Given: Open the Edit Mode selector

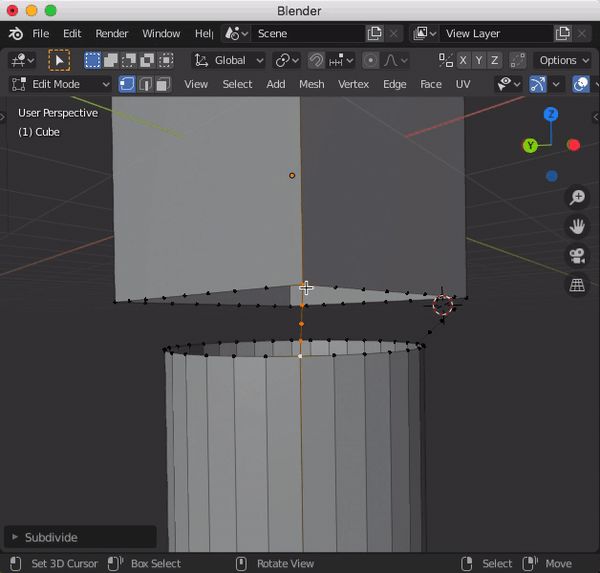Looking at the screenshot, I should (x=60, y=84).
